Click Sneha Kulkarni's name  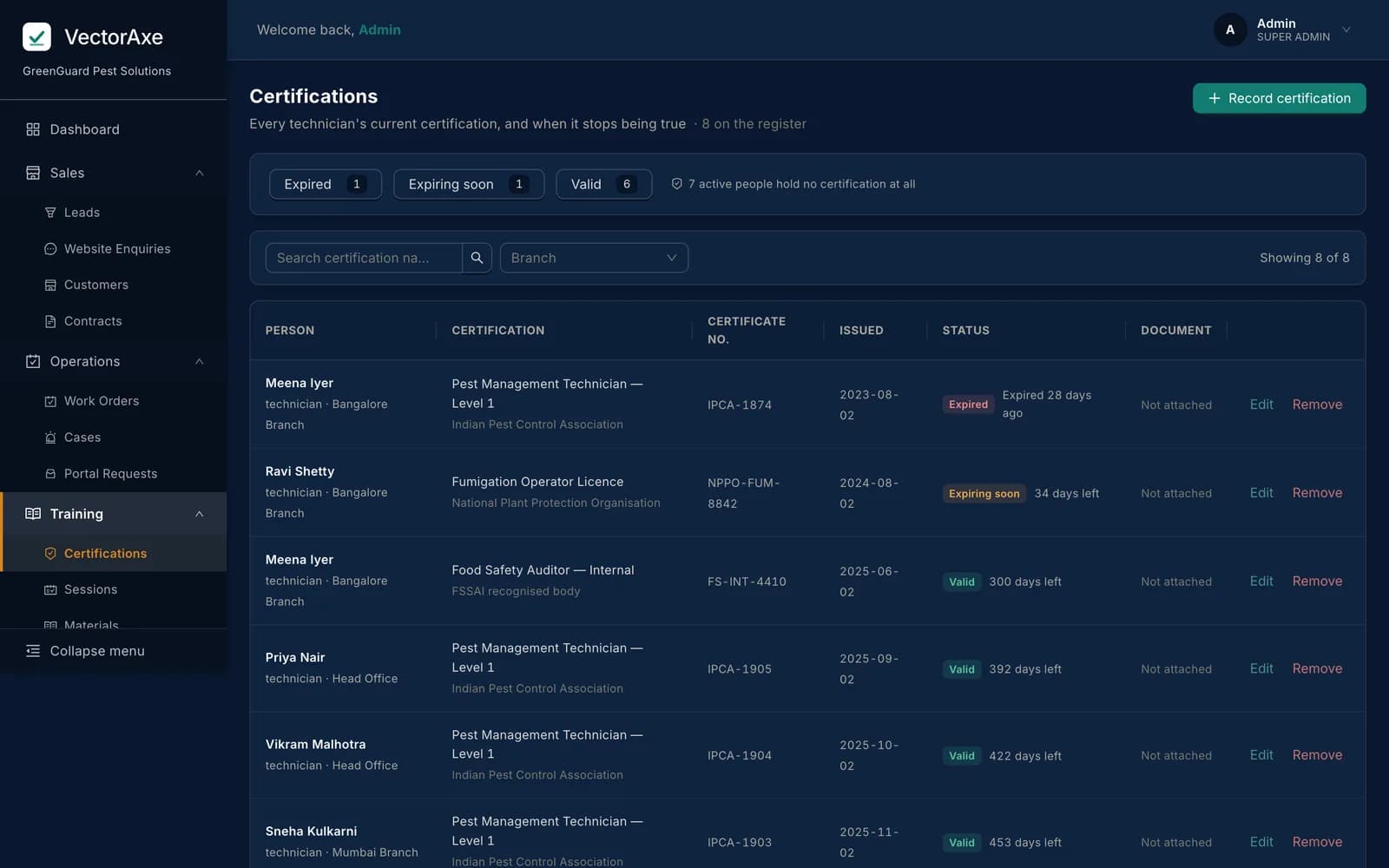(311, 831)
